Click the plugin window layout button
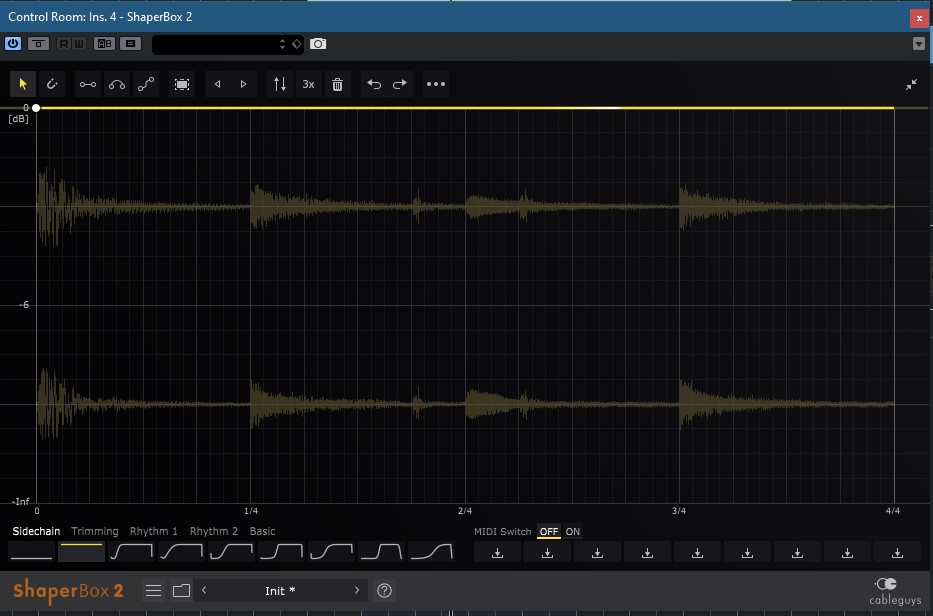The height and width of the screenshot is (616, 933). pyautogui.click(x=131, y=43)
